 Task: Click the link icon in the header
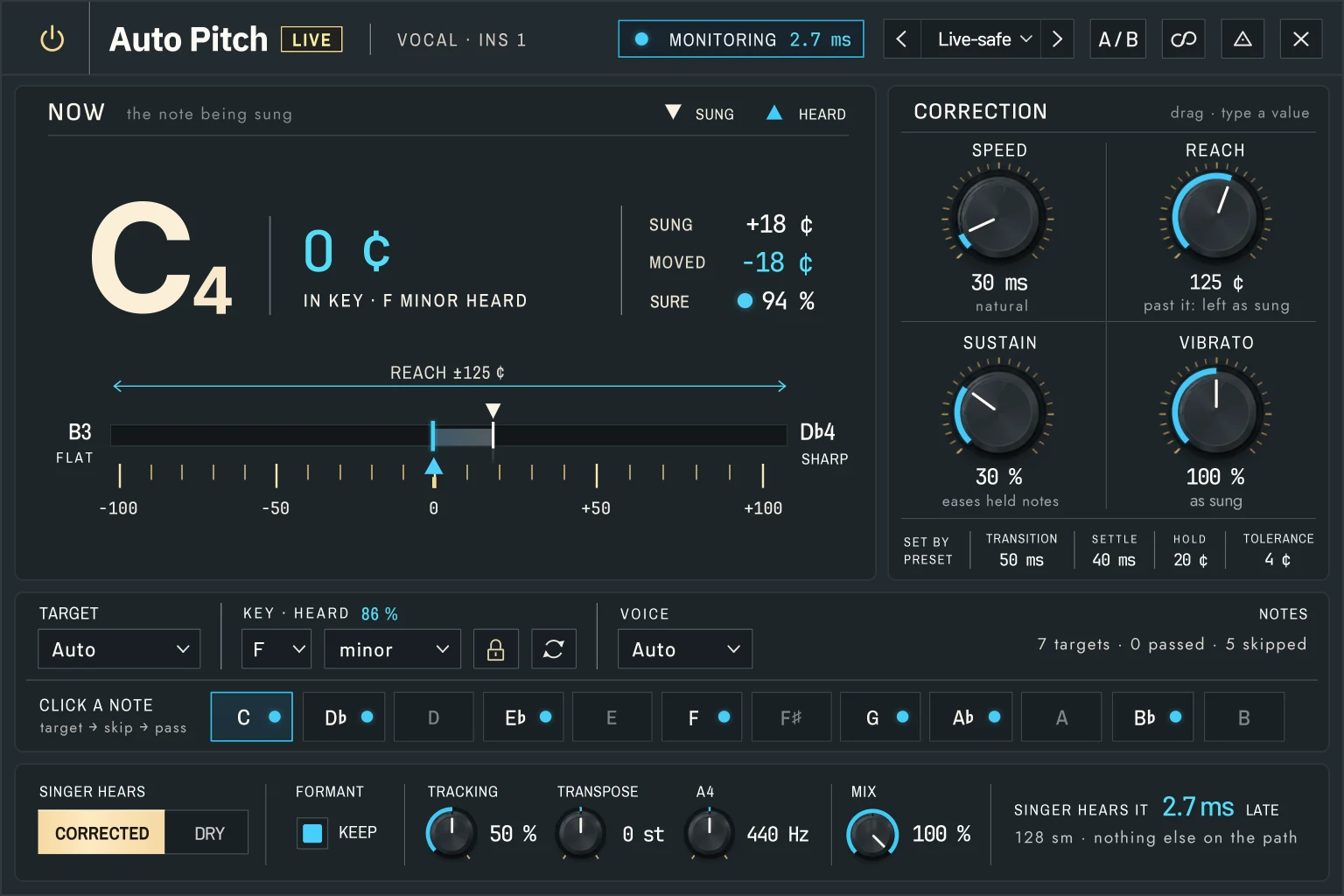coord(1183,39)
